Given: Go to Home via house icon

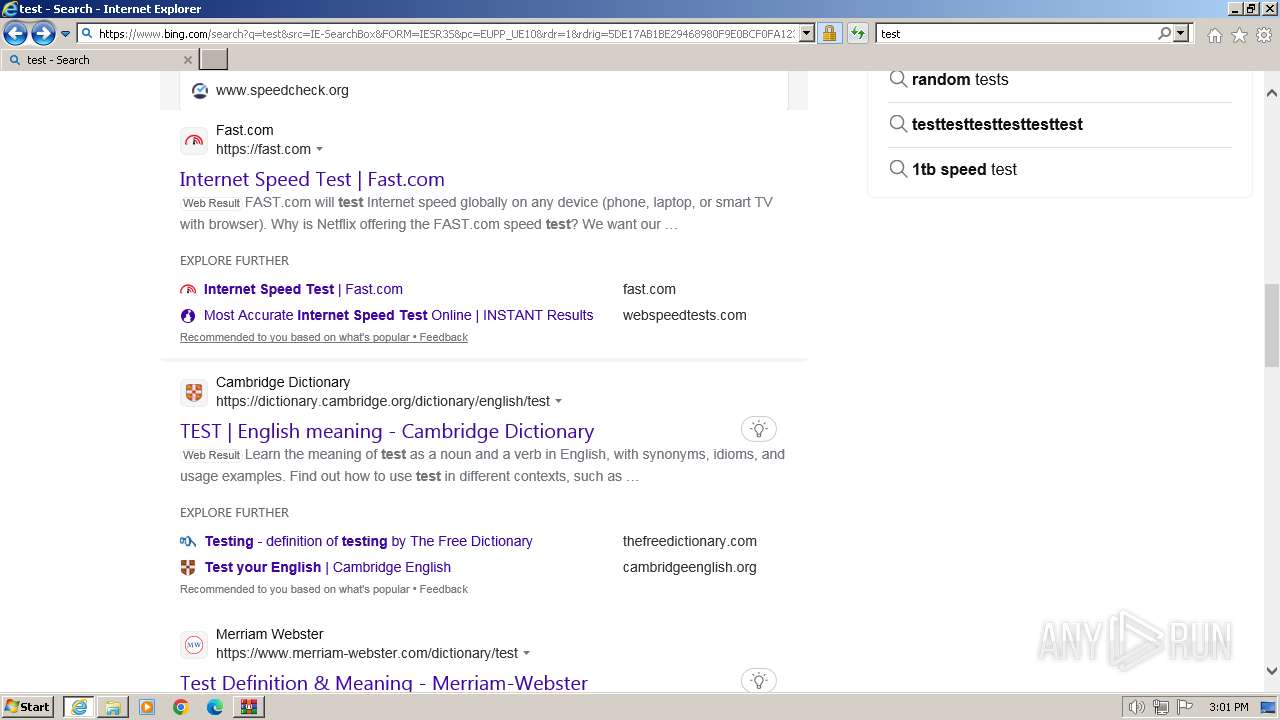Looking at the screenshot, I should (1214, 35).
